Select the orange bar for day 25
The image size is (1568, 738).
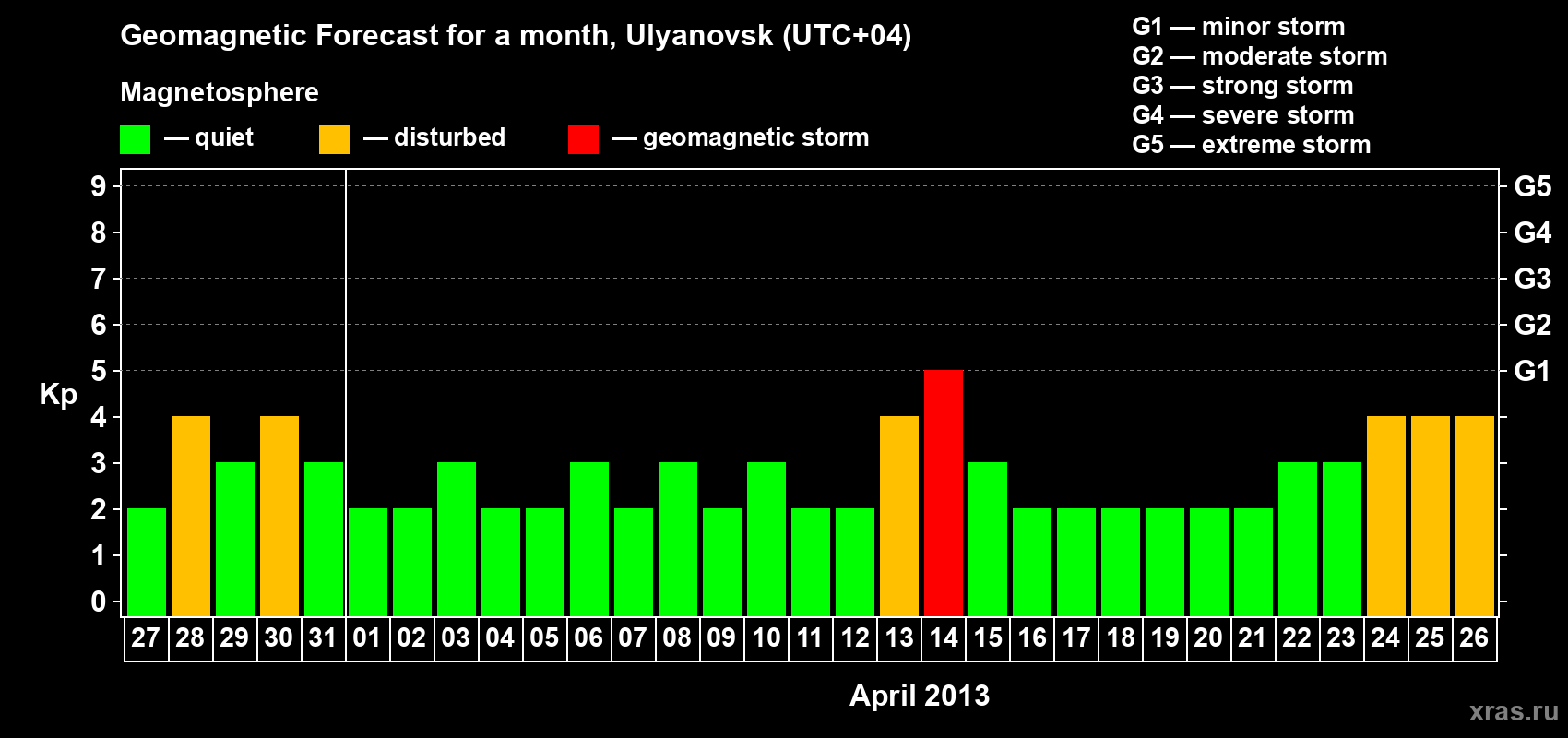click(x=1431, y=517)
